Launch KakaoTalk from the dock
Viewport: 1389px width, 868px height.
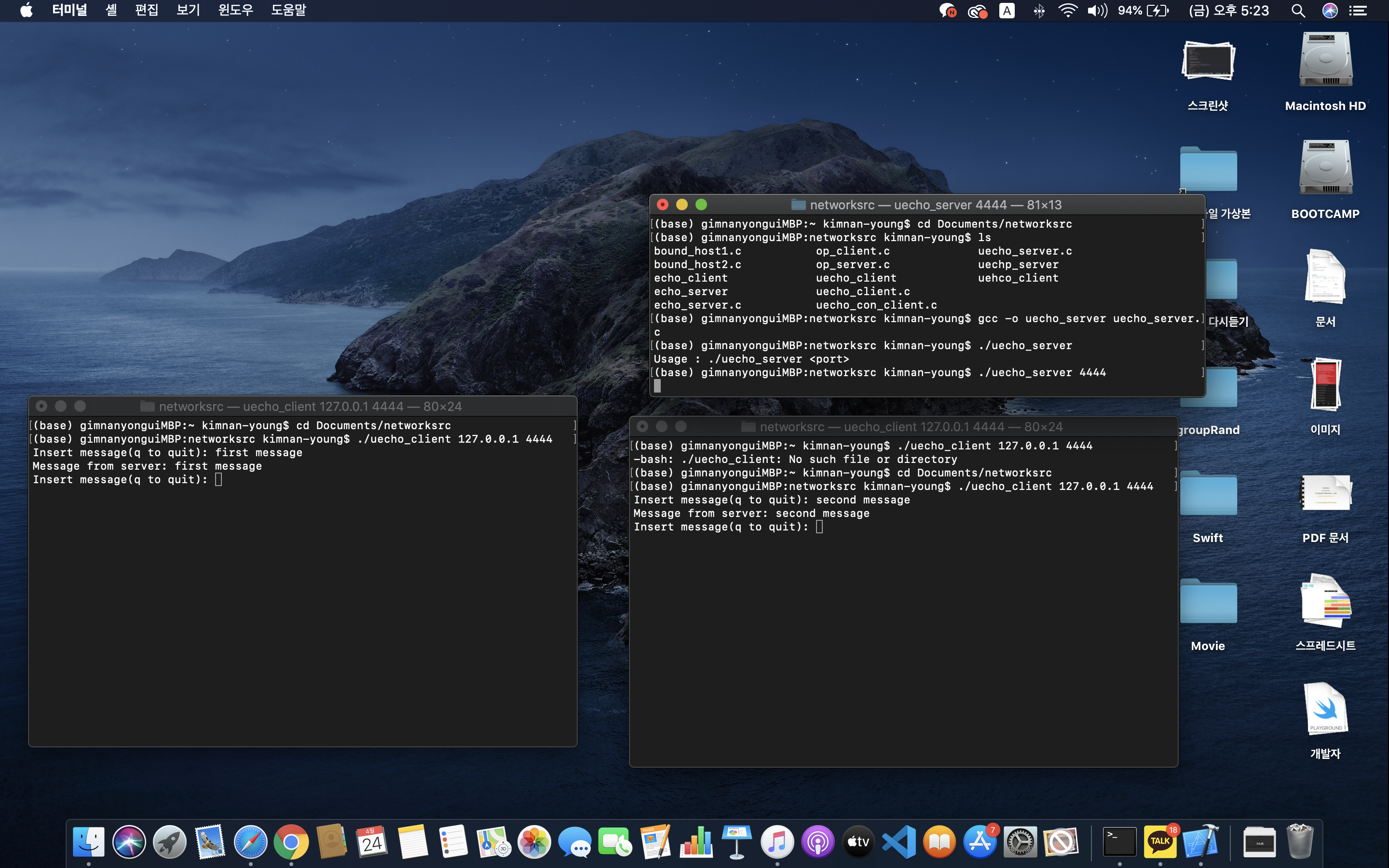(1159, 842)
